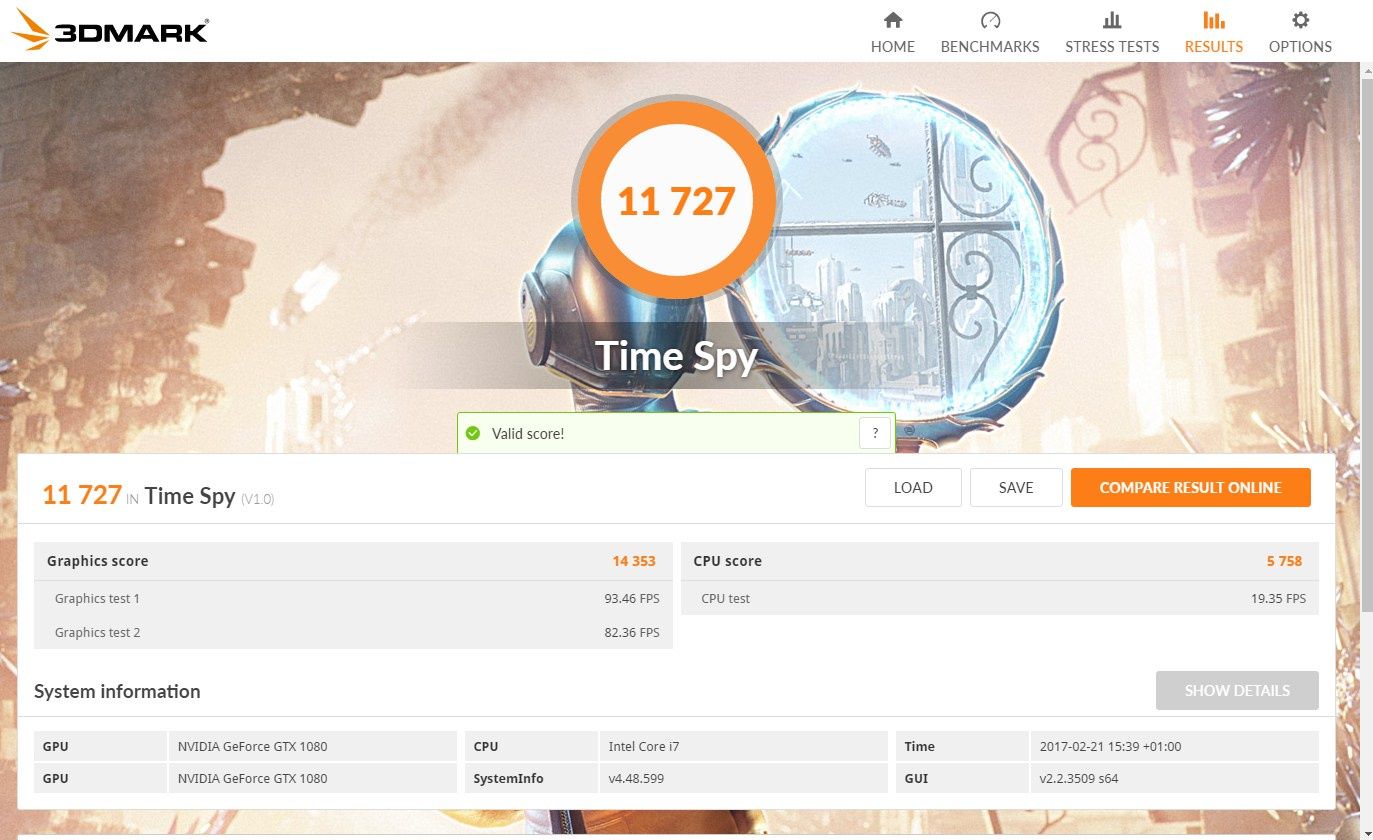Click the Graphics test 2 row label
The image size is (1373, 840).
click(97, 632)
